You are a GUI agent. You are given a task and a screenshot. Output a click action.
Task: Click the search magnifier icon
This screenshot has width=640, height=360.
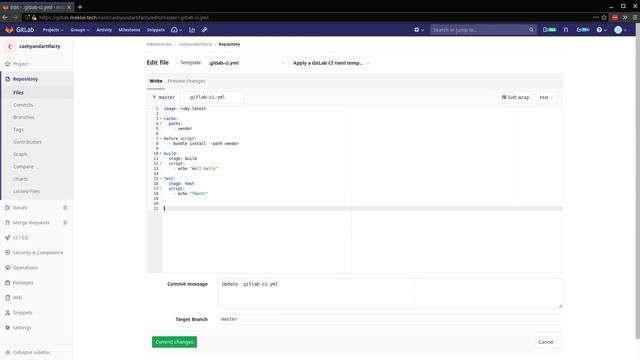pos(531,30)
